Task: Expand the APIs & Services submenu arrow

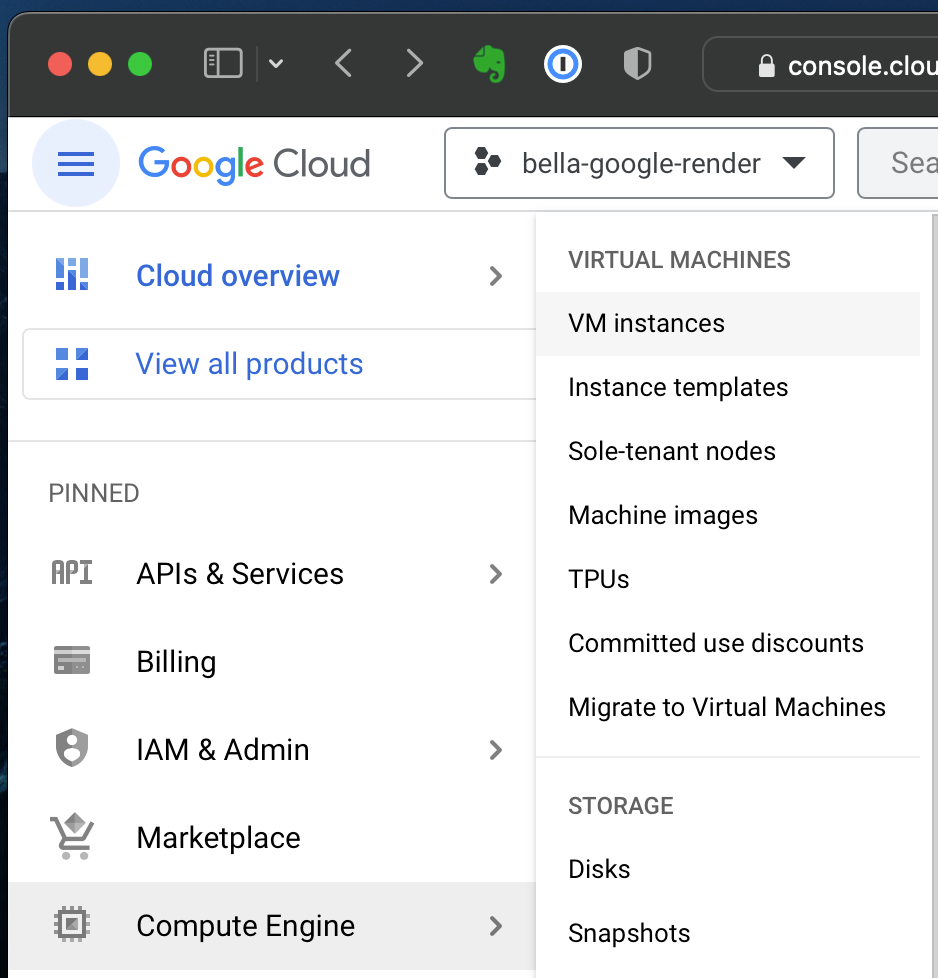Action: 495,574
